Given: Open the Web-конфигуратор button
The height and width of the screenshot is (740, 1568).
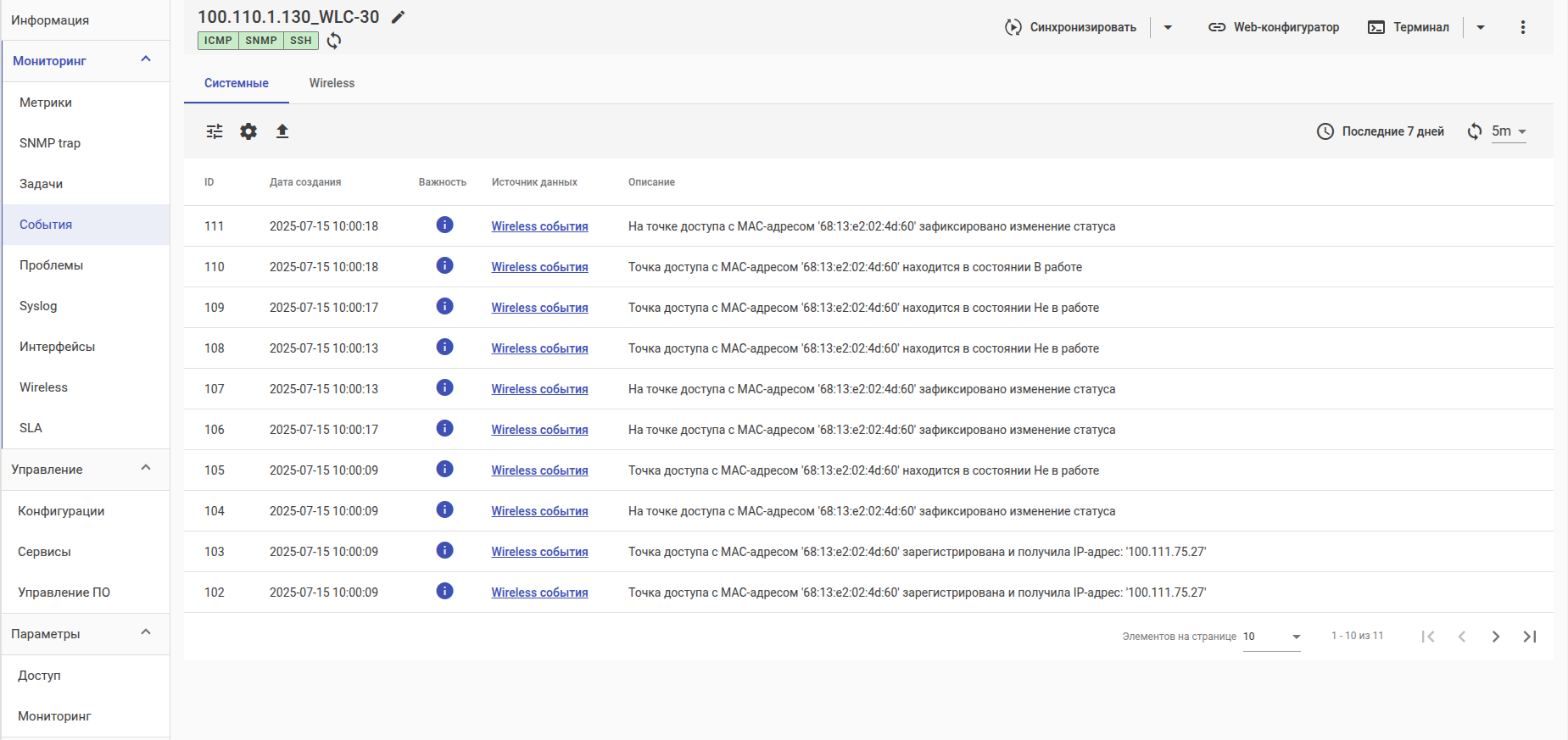Looking at the screenshot, I should (1274, 27).
